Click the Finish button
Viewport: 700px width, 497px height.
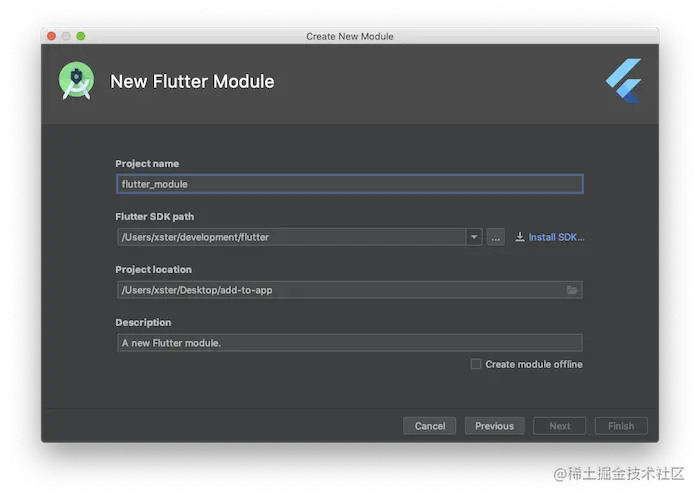point(621,426)
